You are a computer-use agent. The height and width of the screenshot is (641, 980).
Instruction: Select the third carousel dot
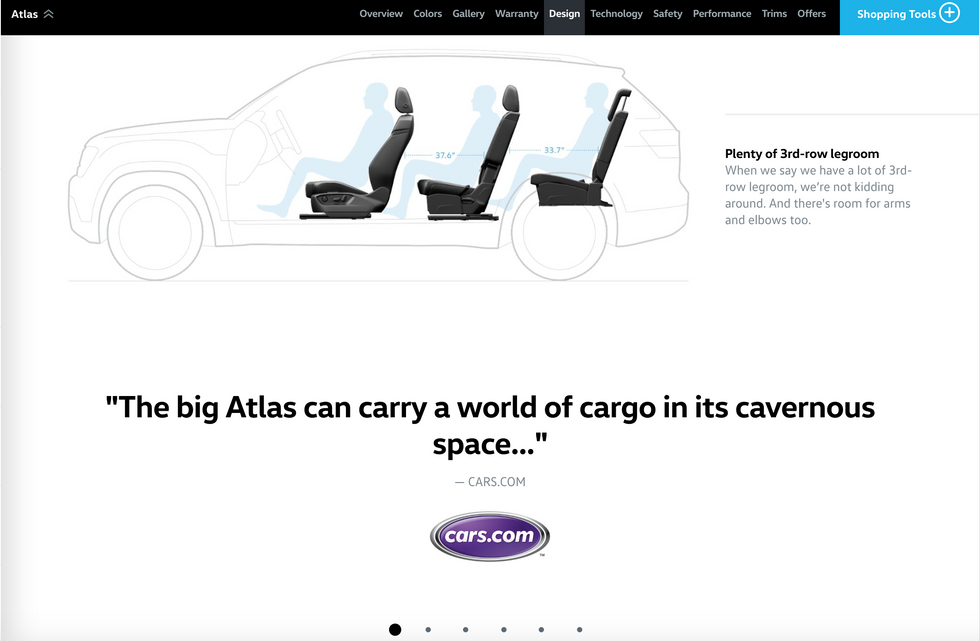tap(466, 630)
